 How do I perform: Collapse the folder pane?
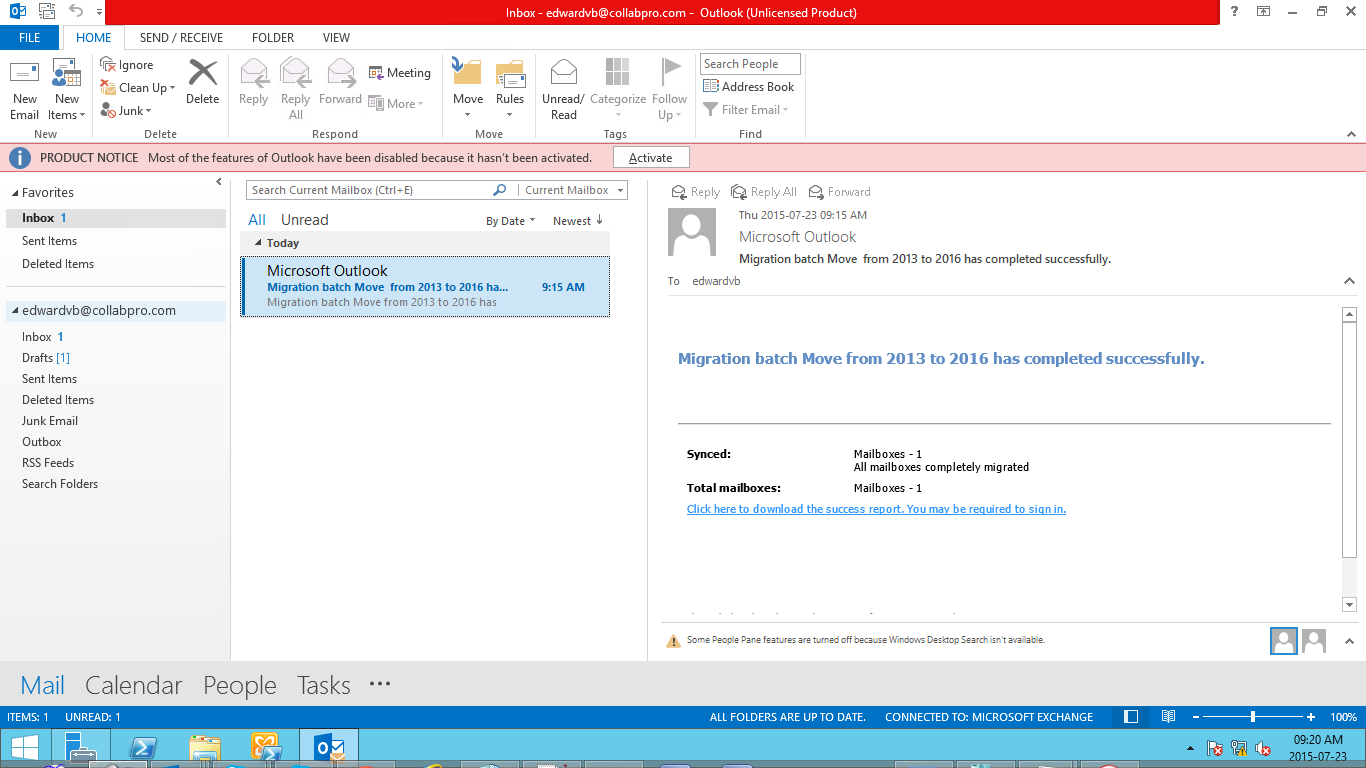219,182
